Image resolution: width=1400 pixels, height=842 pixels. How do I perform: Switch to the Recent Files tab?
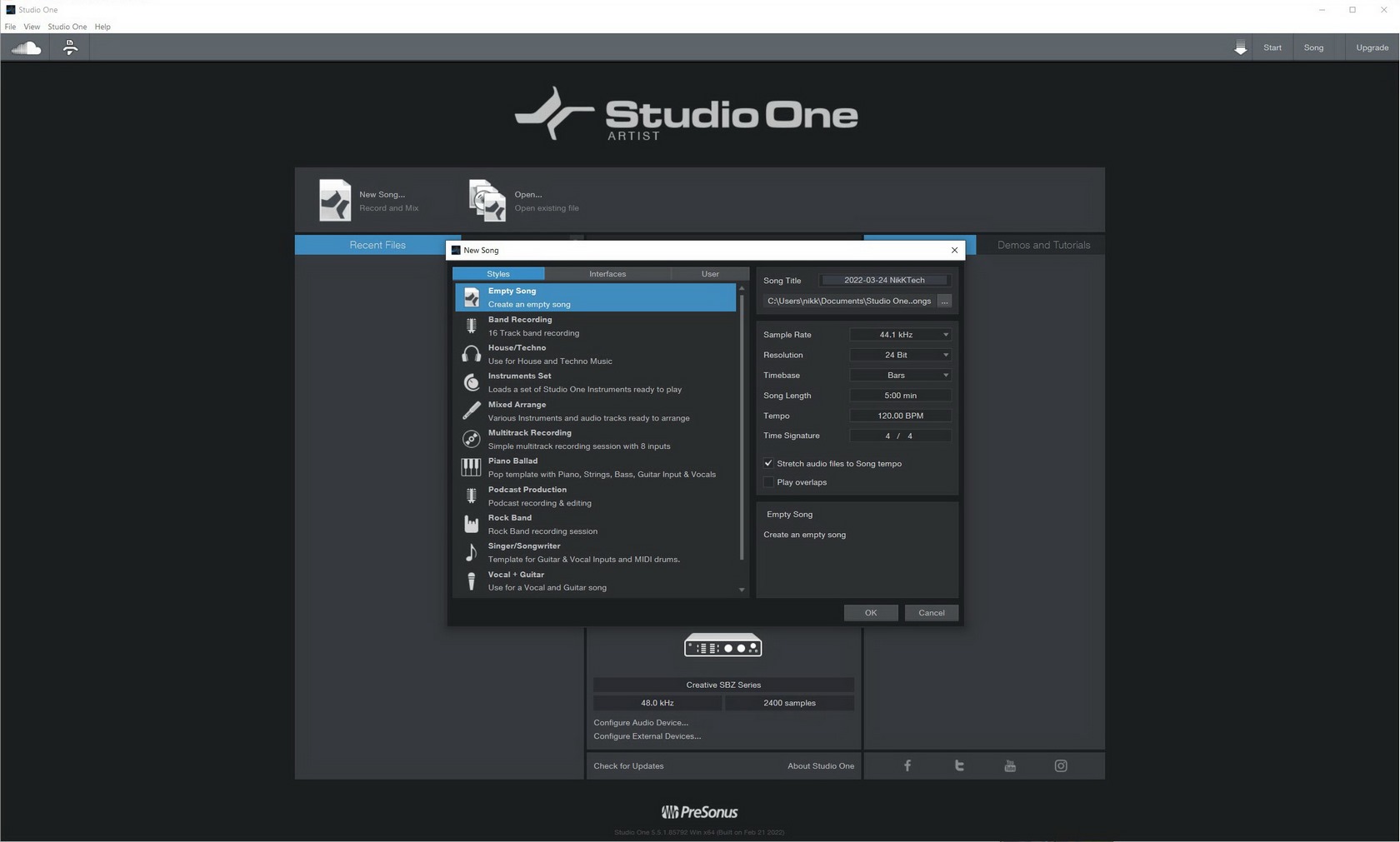[377, 245]
